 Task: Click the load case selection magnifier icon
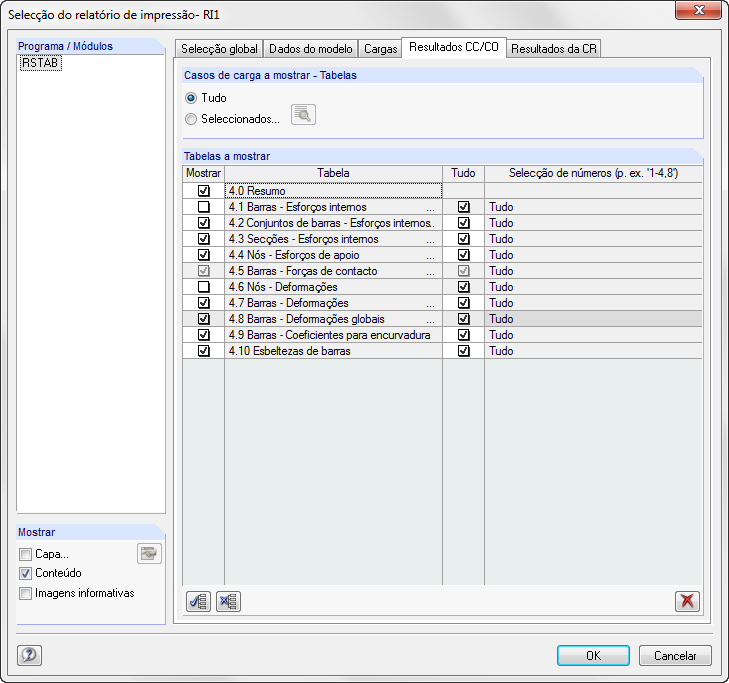click(303, 115)
